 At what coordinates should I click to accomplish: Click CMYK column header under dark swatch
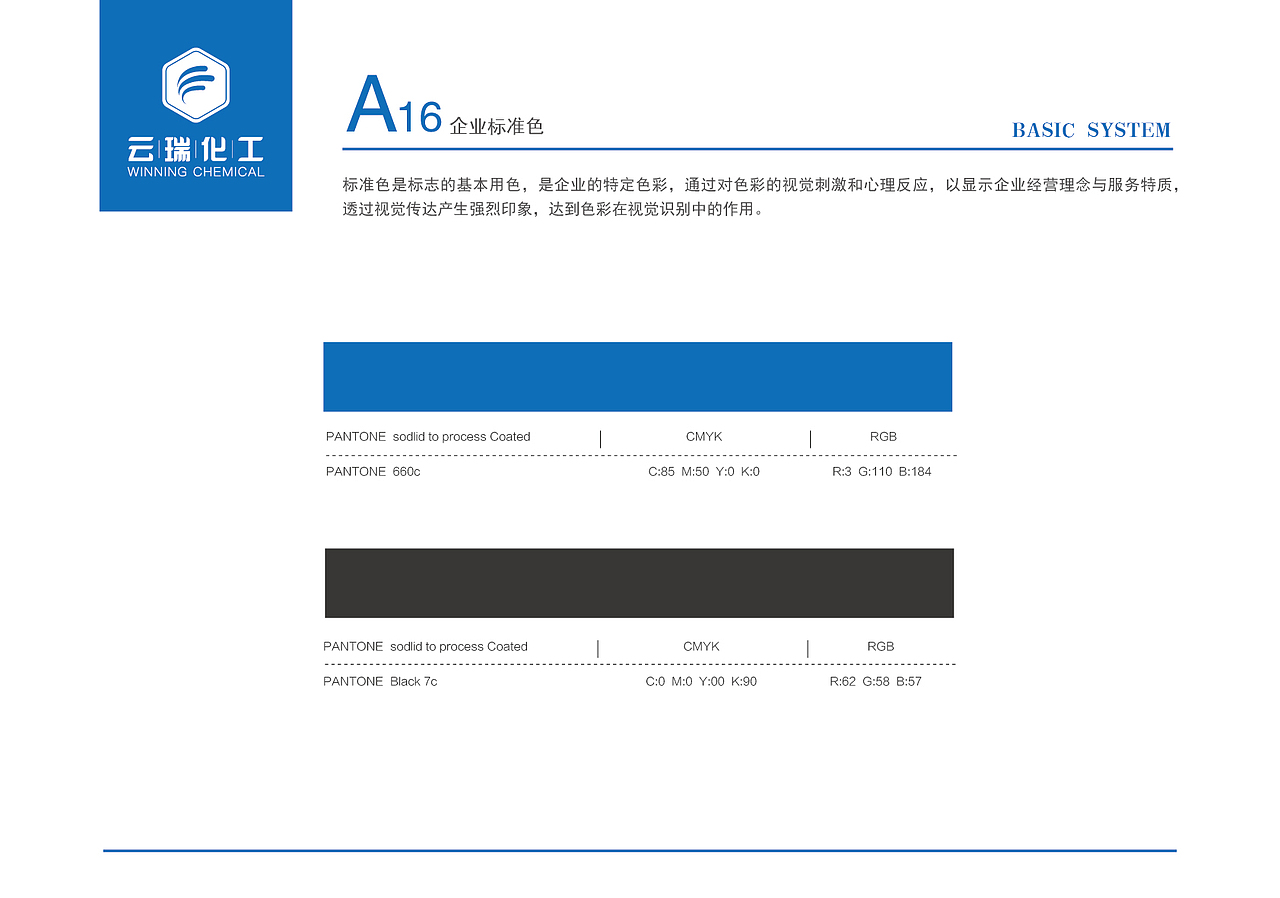tap(701, 647)
